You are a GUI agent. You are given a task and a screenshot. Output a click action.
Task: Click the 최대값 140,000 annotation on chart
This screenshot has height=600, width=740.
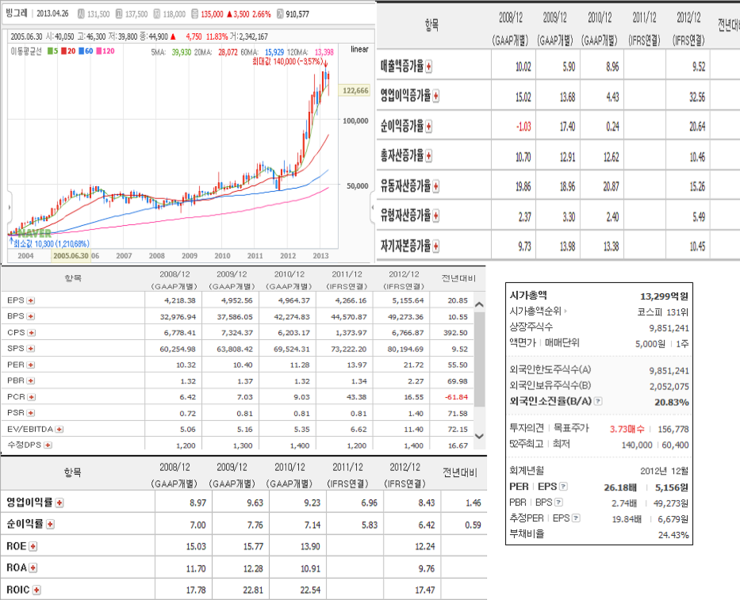(286, 61)
